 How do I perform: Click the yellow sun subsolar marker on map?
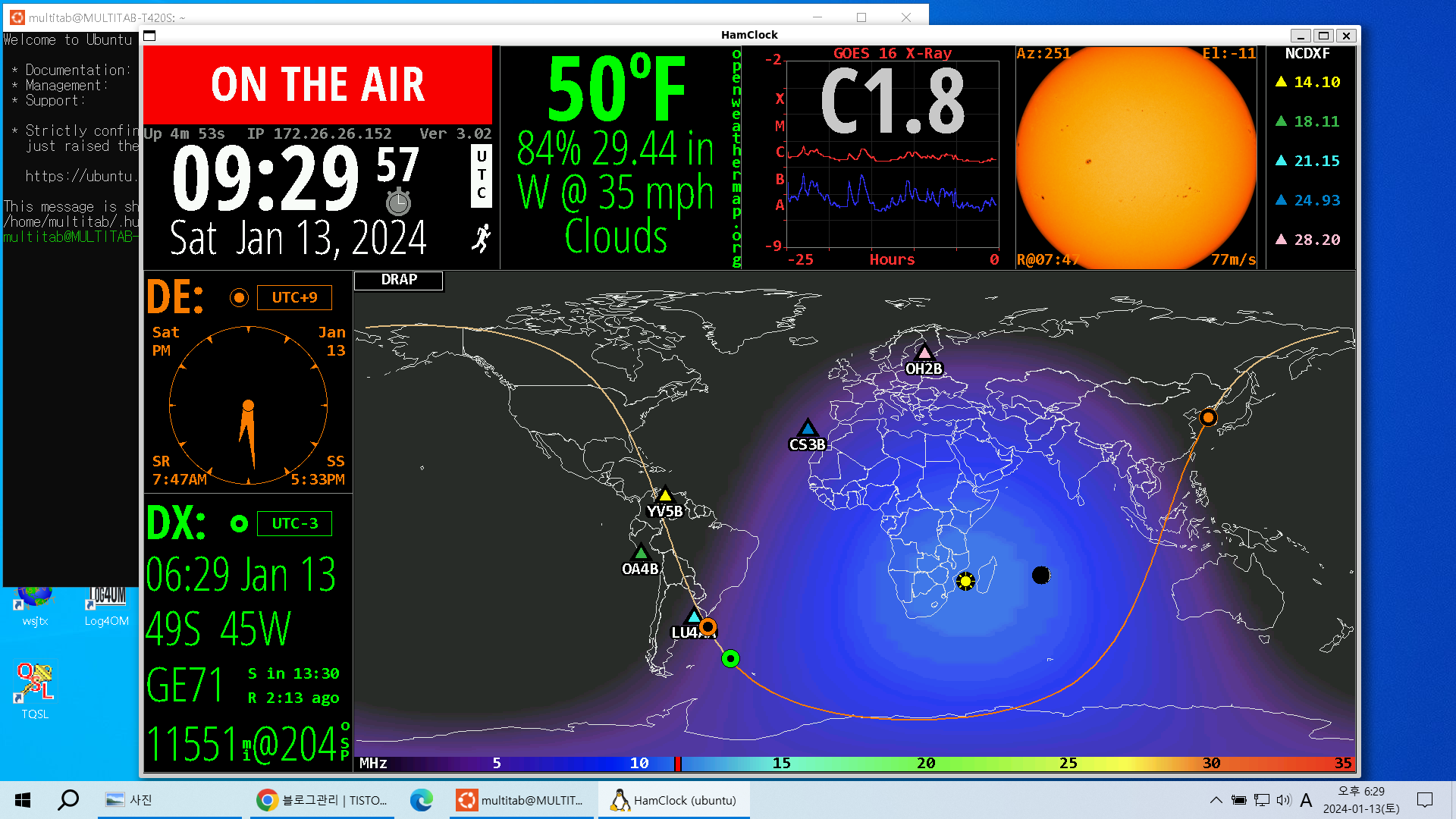965,581
